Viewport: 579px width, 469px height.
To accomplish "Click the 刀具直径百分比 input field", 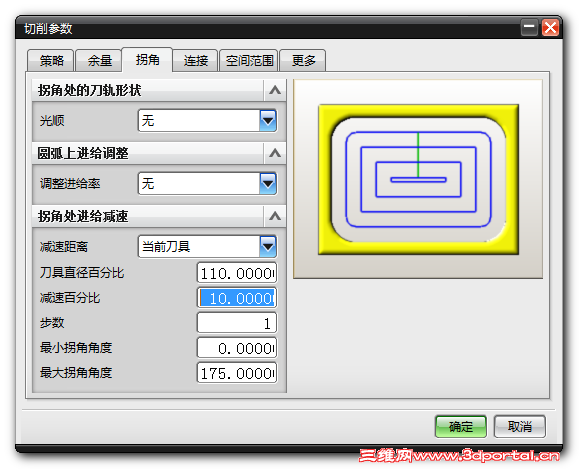I will [x=237, y=273].
